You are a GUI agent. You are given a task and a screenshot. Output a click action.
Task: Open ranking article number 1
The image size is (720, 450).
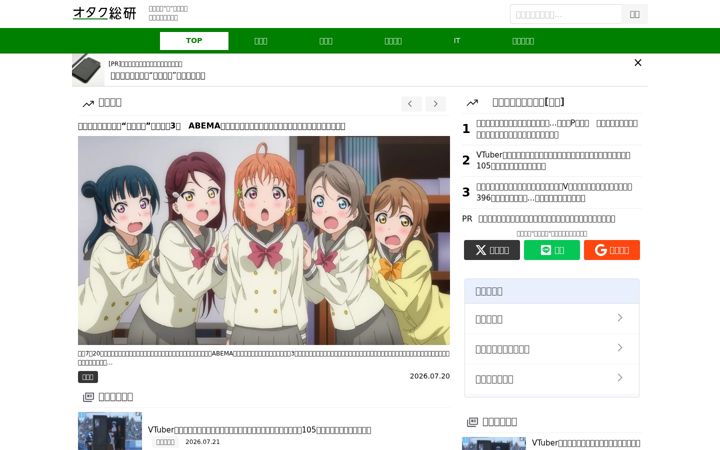click(x=557, y=129)
